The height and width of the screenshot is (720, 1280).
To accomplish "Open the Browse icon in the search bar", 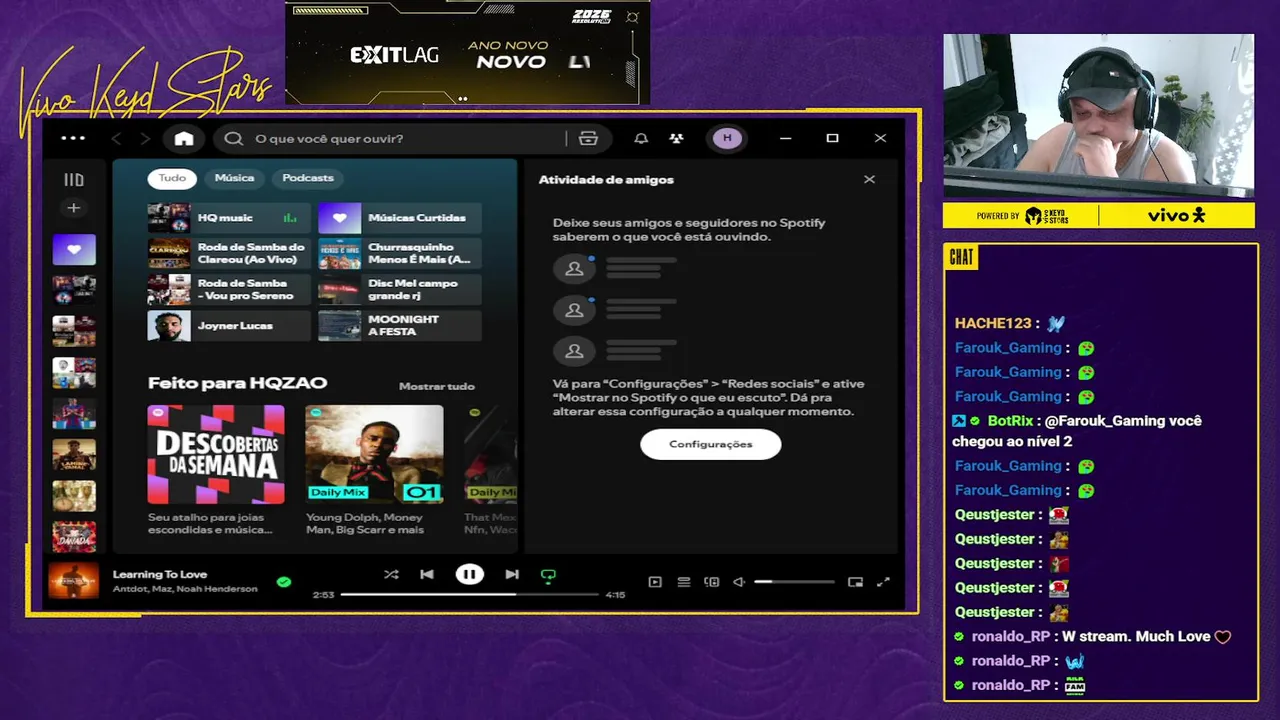I will (588, 138).
